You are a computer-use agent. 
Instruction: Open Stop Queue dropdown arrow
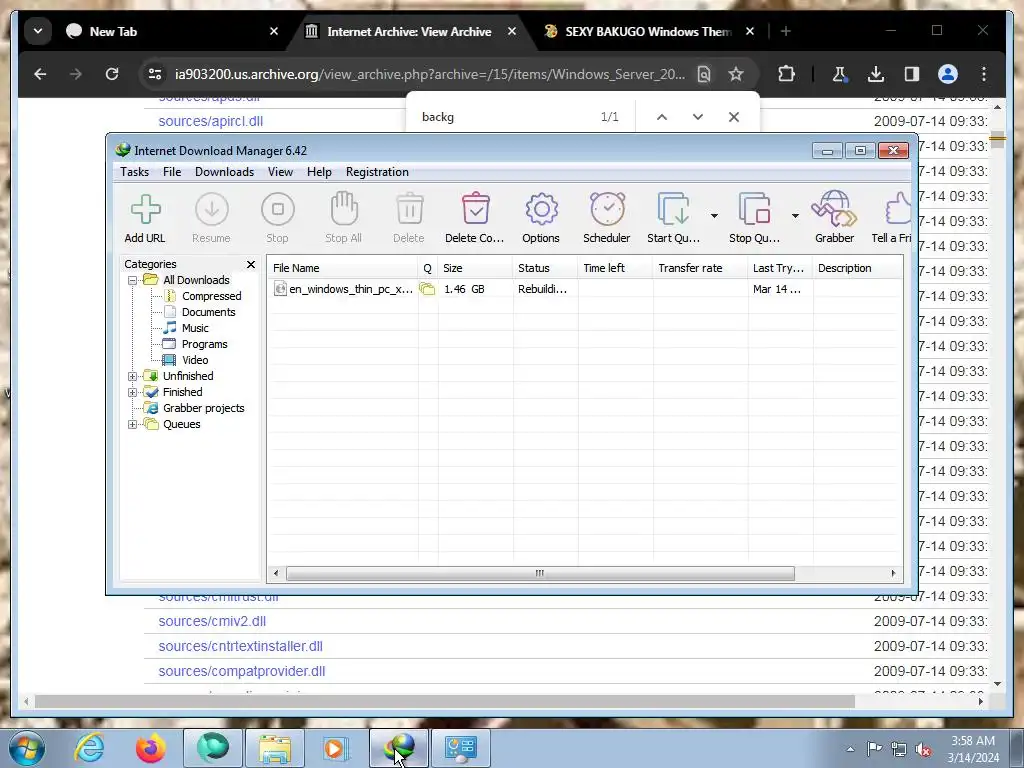coord(795,216)
